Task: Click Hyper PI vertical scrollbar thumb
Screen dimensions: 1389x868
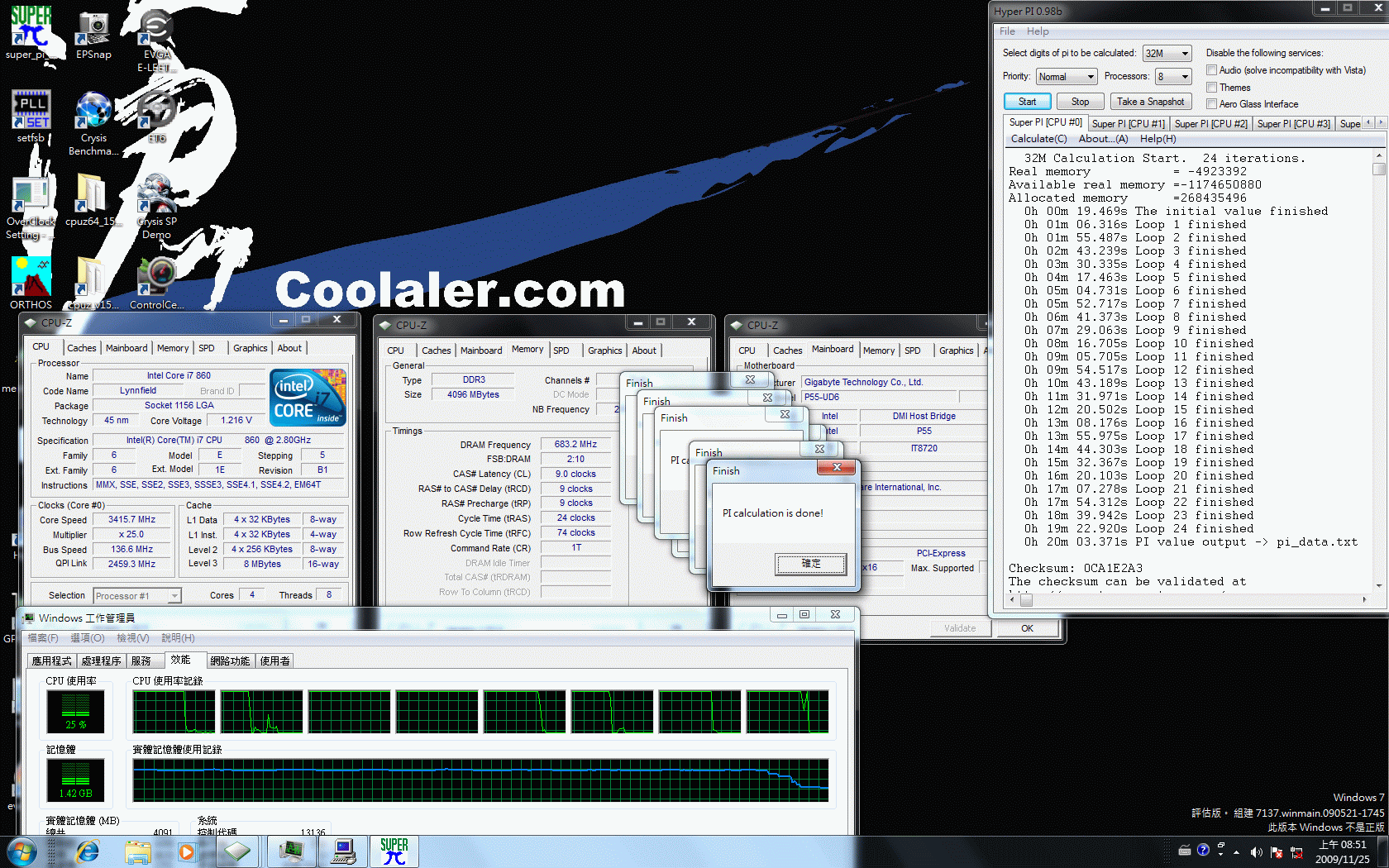Action: point(1378,169)
